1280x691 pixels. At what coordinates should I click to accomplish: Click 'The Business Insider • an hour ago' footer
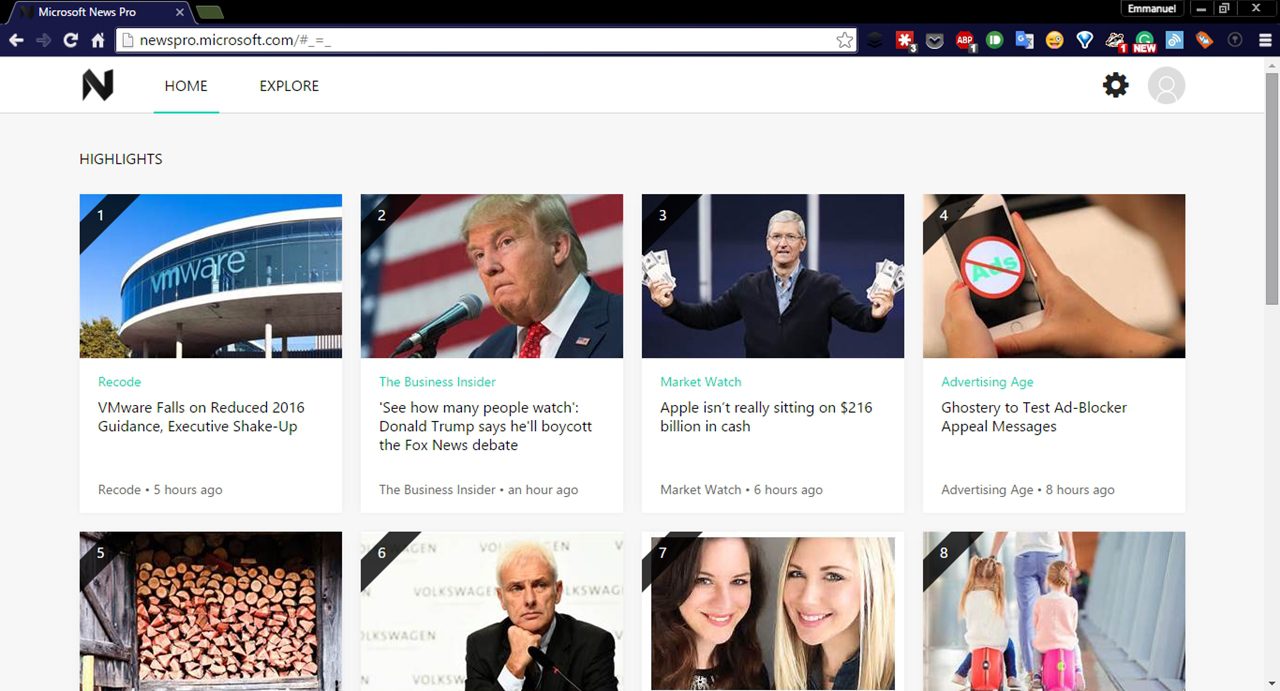pos(478,490)
